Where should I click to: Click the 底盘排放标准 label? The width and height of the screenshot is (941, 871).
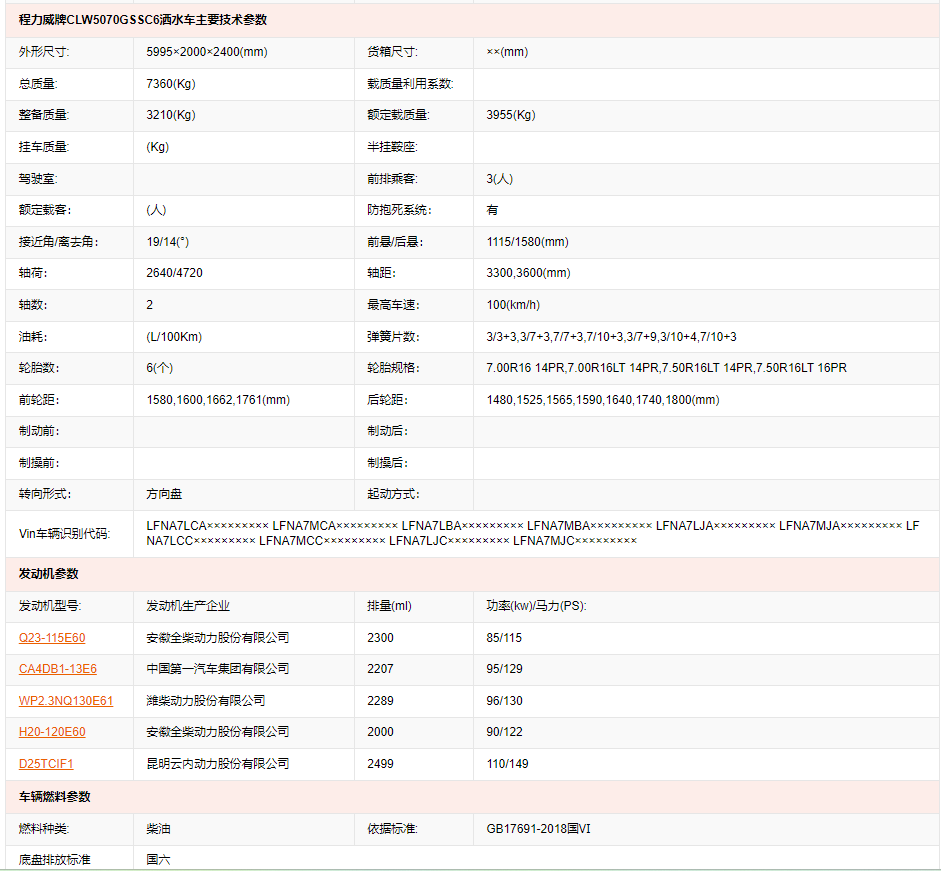55,860
